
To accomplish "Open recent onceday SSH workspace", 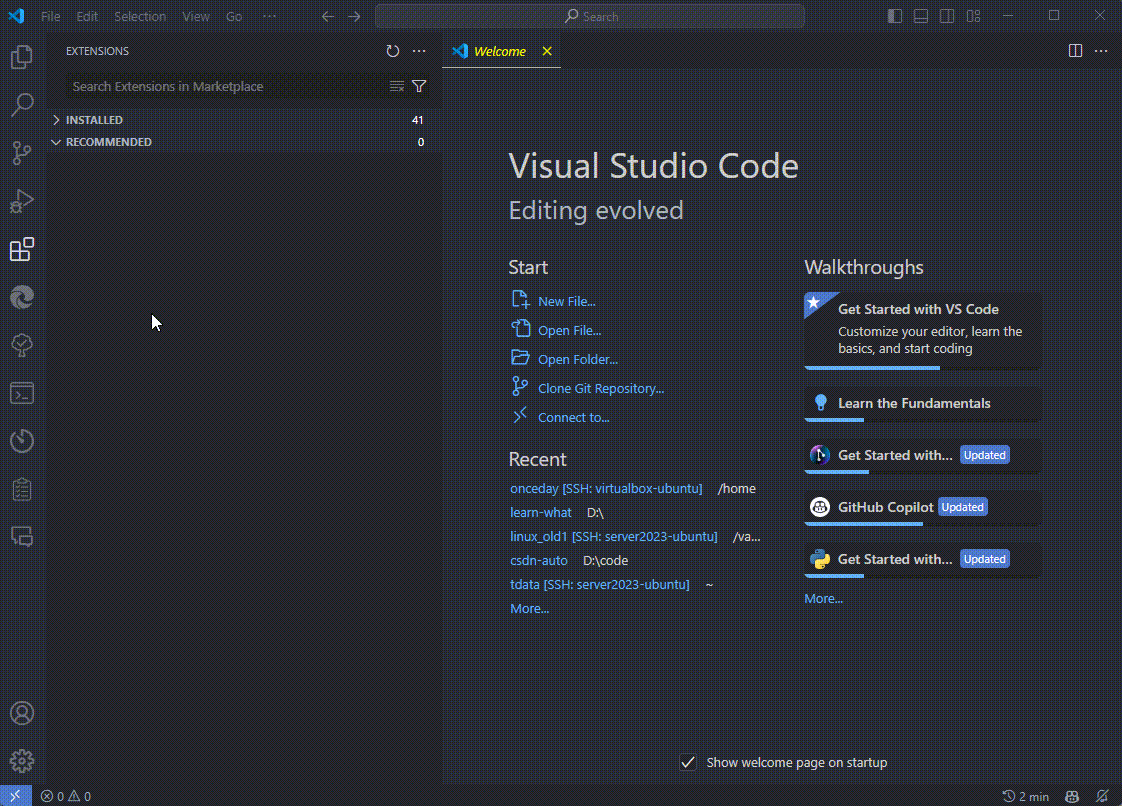I will click(606, 488).
